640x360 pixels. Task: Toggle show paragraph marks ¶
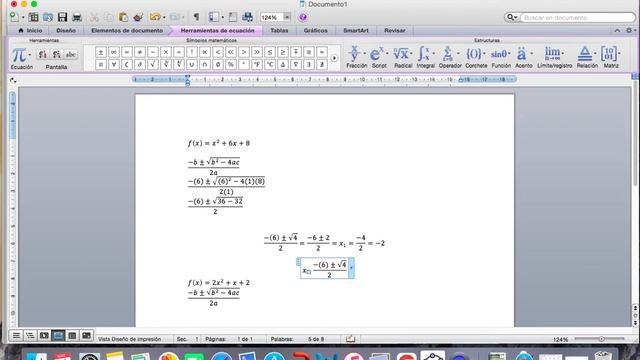tap(196, 17)
